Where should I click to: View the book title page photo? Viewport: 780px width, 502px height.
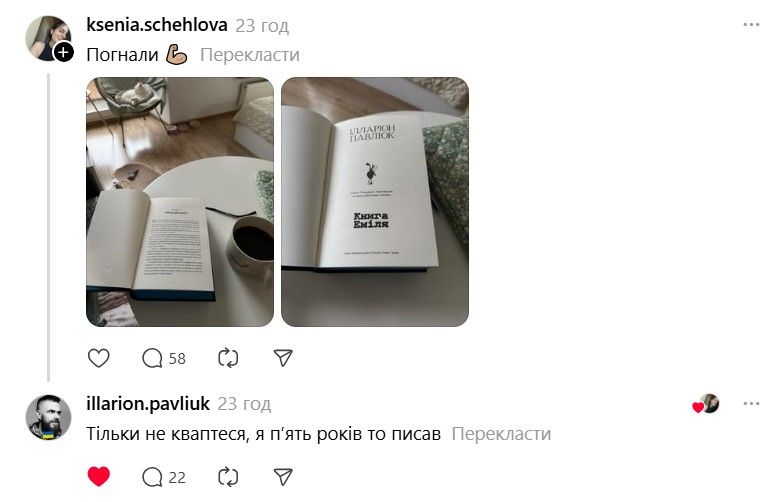pyautogui.click(x=375, y=202)
